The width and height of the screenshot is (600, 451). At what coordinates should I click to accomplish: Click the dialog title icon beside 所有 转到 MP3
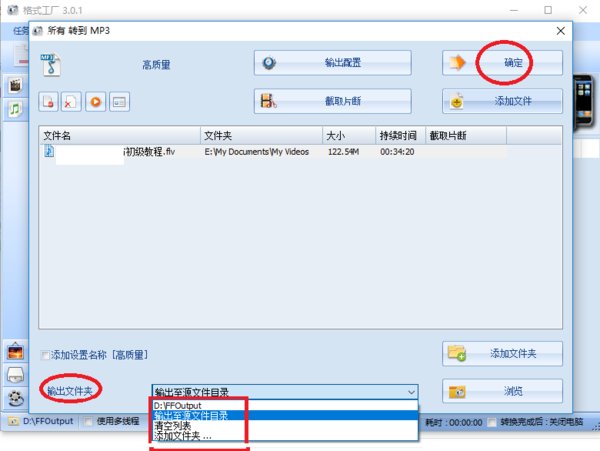click(38, 31)
